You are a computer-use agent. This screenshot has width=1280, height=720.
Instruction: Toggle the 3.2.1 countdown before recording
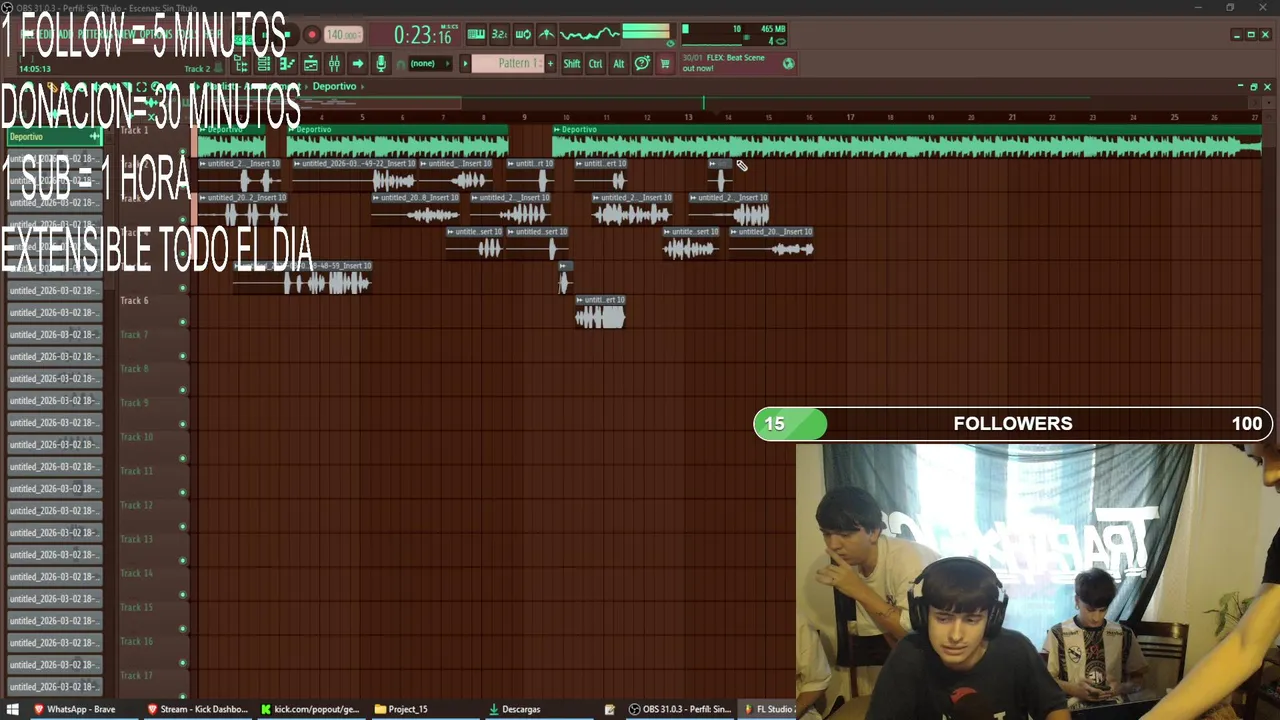pyautogui.click(x=499, y=34)
